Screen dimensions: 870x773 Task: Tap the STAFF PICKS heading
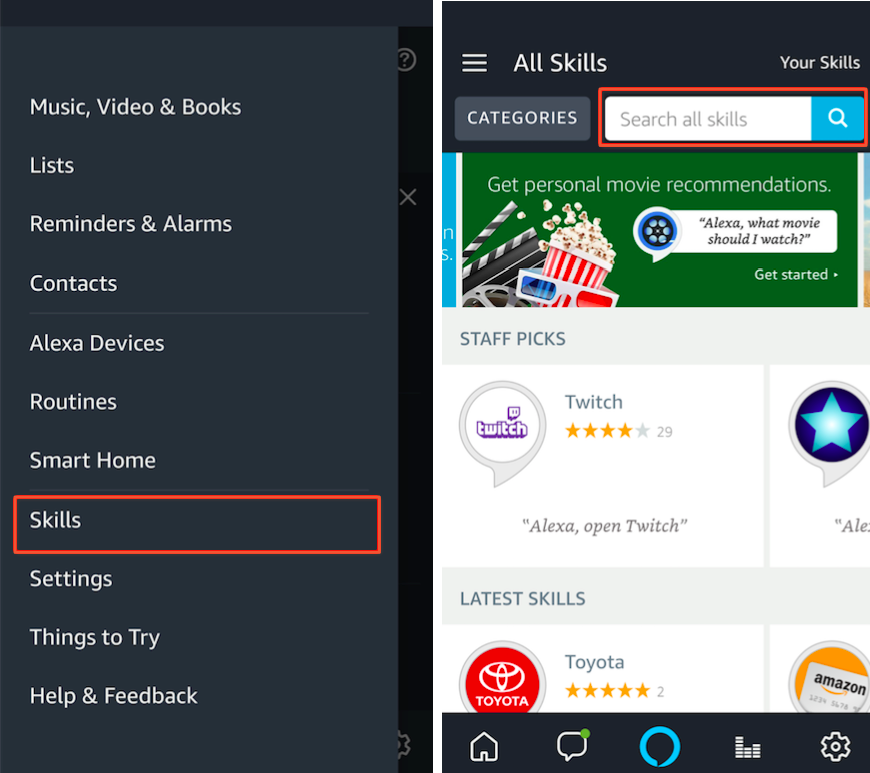513,339
